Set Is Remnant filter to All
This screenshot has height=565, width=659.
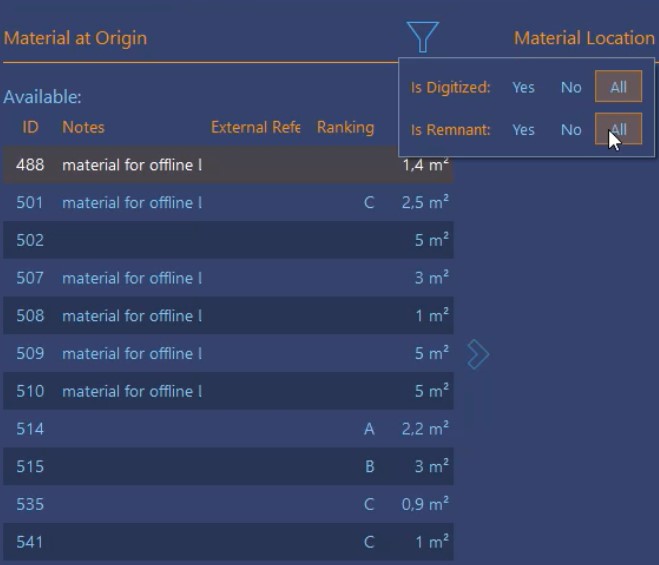point(618,129)
